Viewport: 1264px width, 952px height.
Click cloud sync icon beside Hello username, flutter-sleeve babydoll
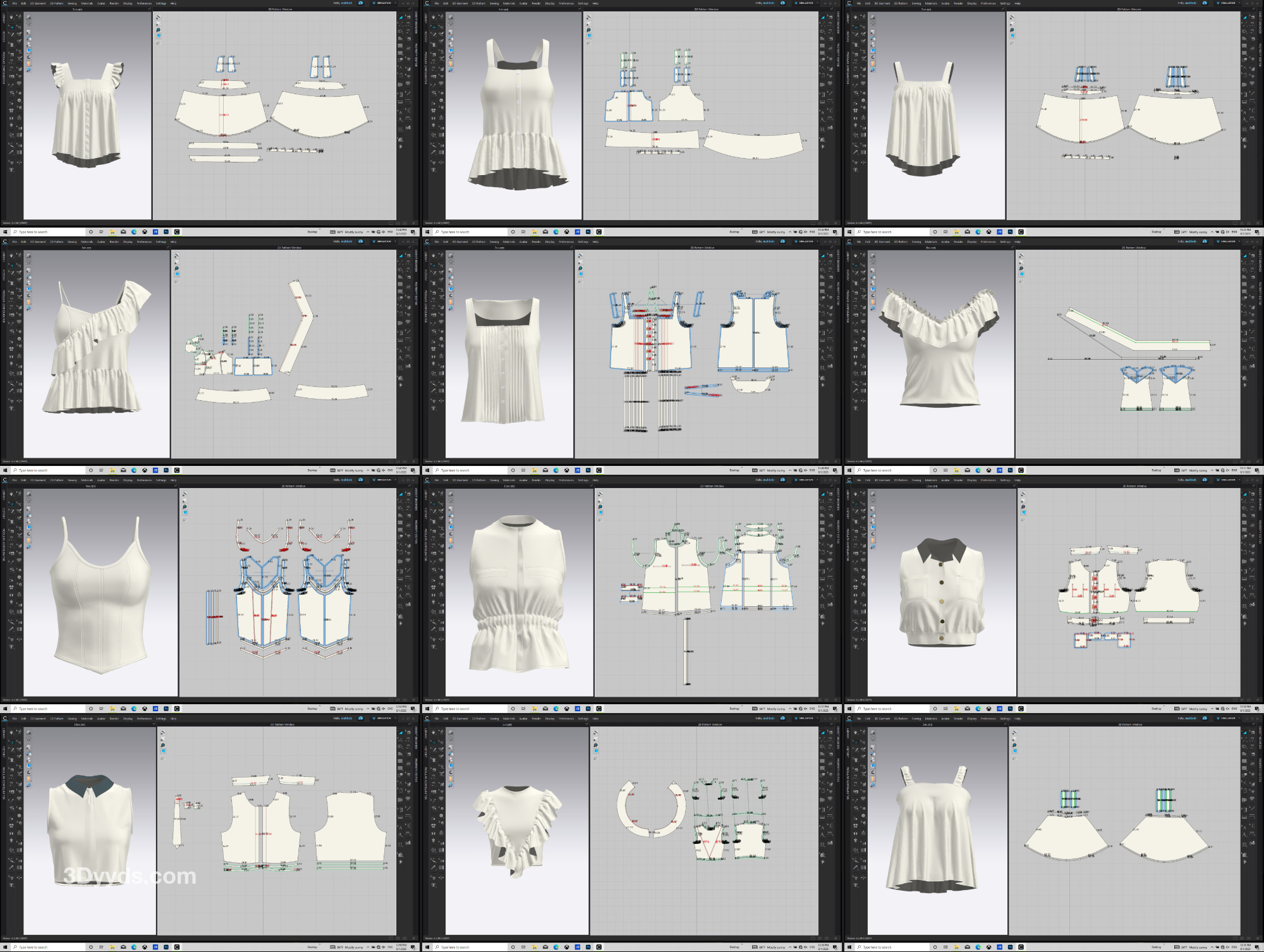click(361, 3)
